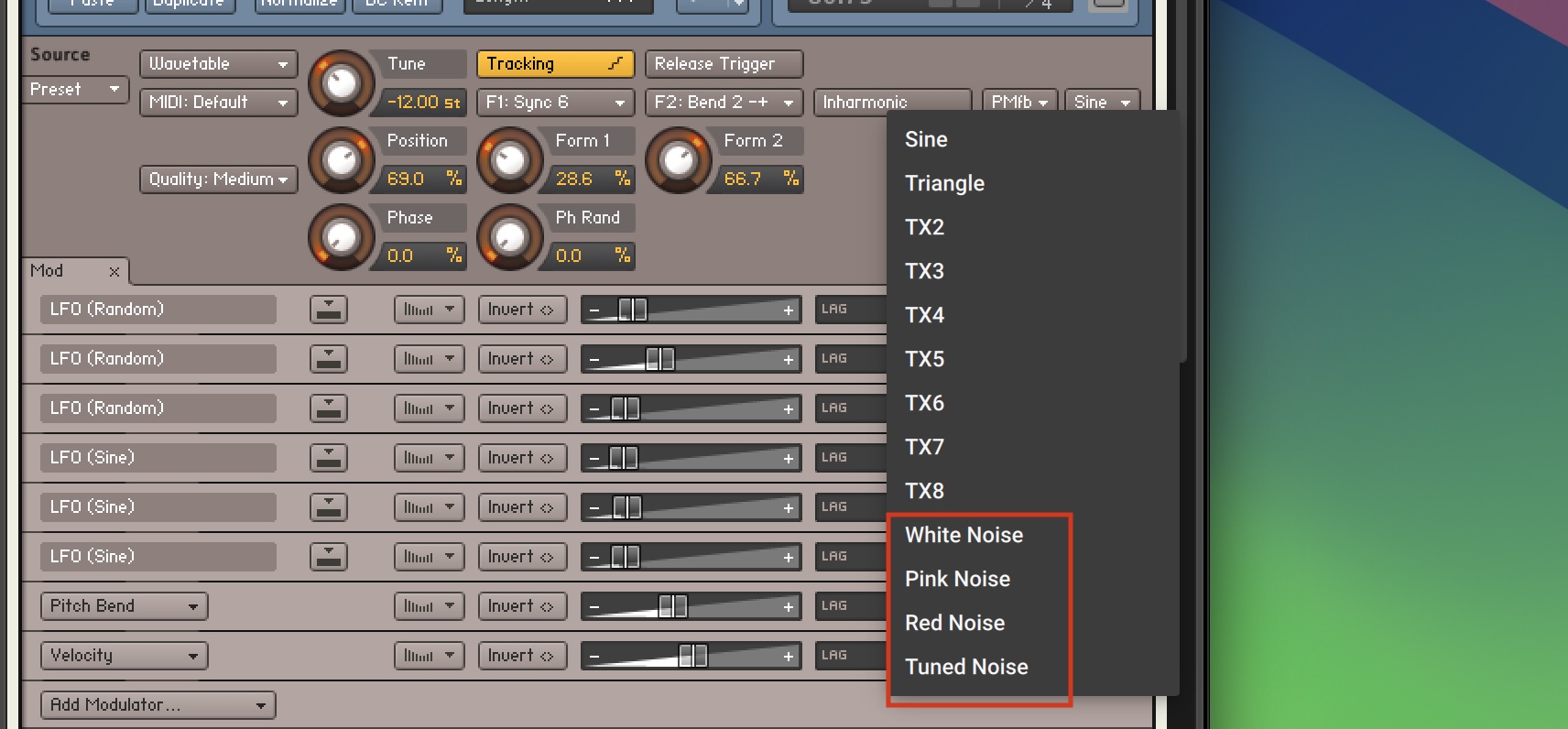Jump to modulator from top LFO (Random) row
1568x729 pixels.
pyautogui.click(x=328, y=310)
